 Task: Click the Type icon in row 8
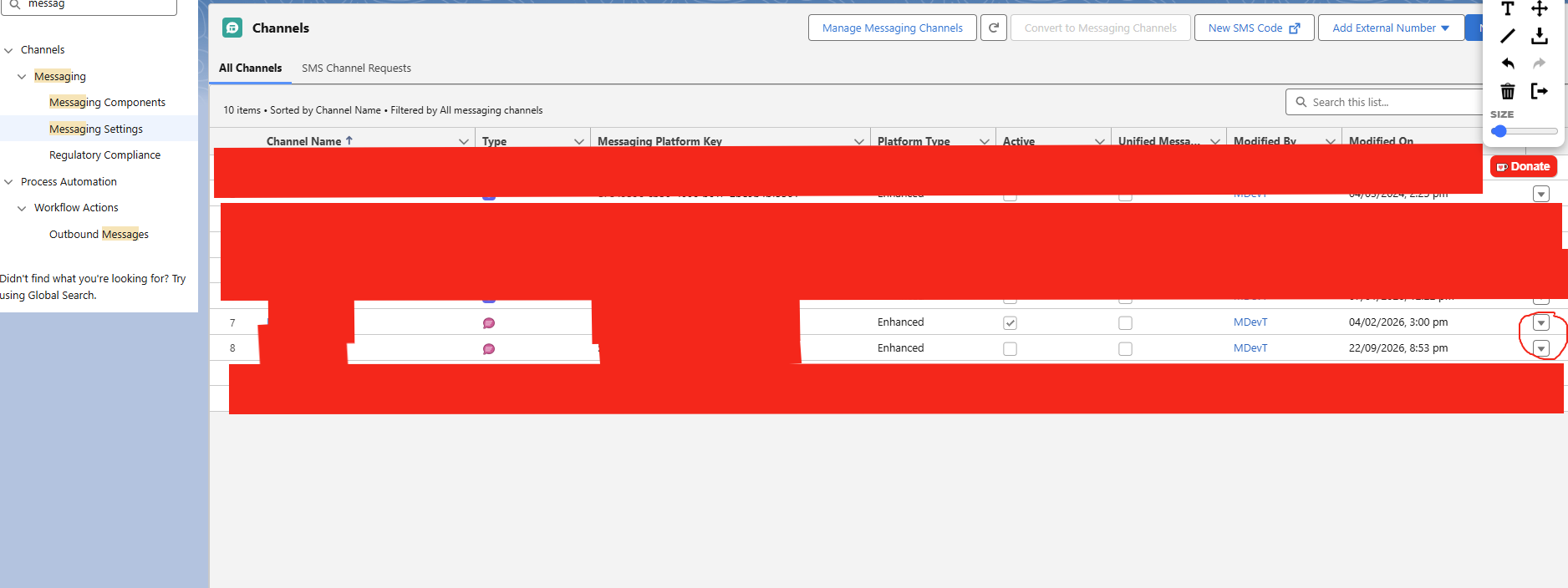489,349
